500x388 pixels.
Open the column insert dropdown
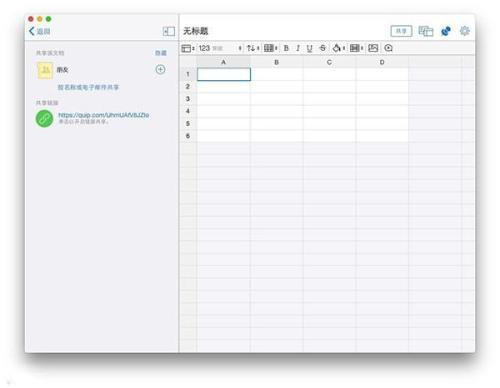click(356, 48)
